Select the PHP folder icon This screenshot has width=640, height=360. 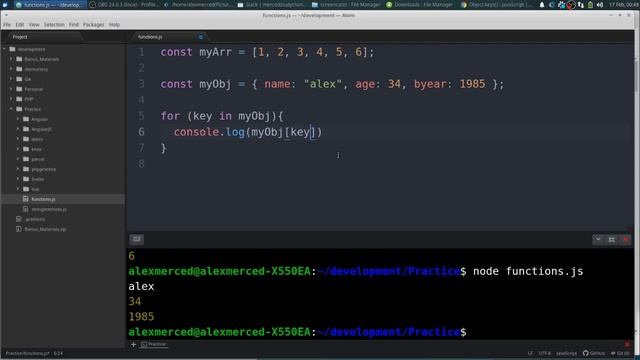[x=19, y=99]
